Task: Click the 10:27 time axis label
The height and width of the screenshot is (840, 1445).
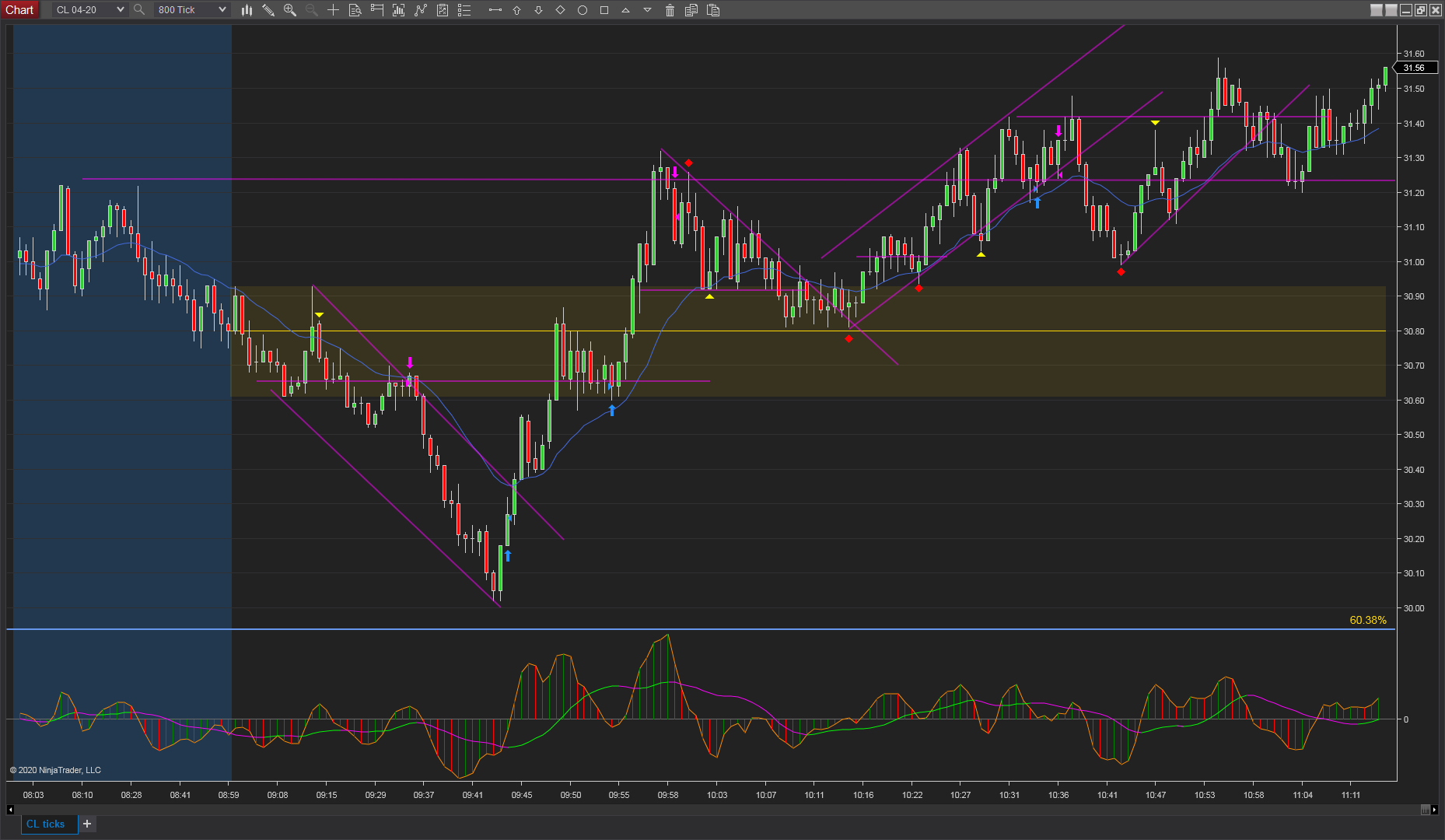Action: (960, 795)
